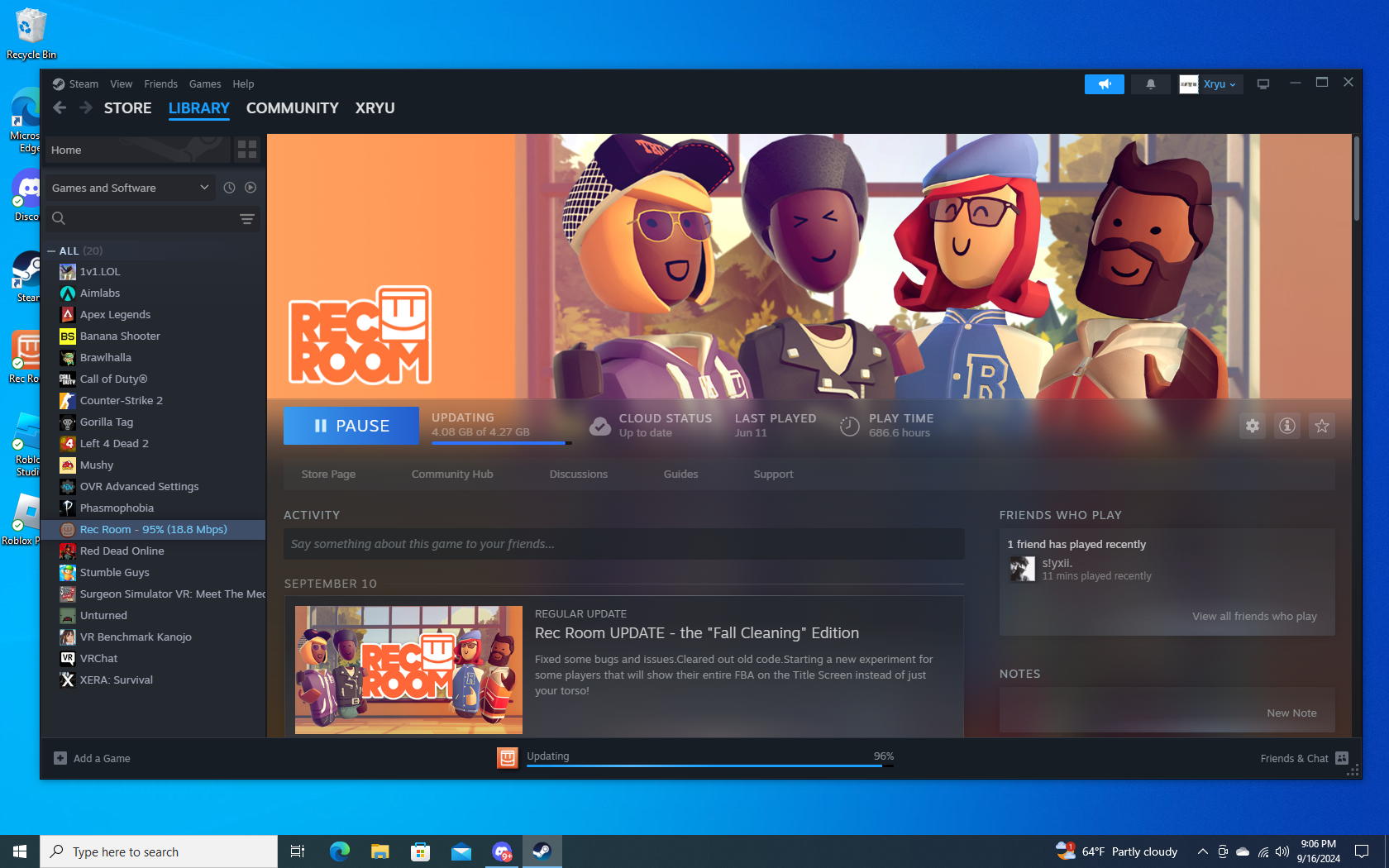Collapse the ALL games category

(x=51, y=250)
